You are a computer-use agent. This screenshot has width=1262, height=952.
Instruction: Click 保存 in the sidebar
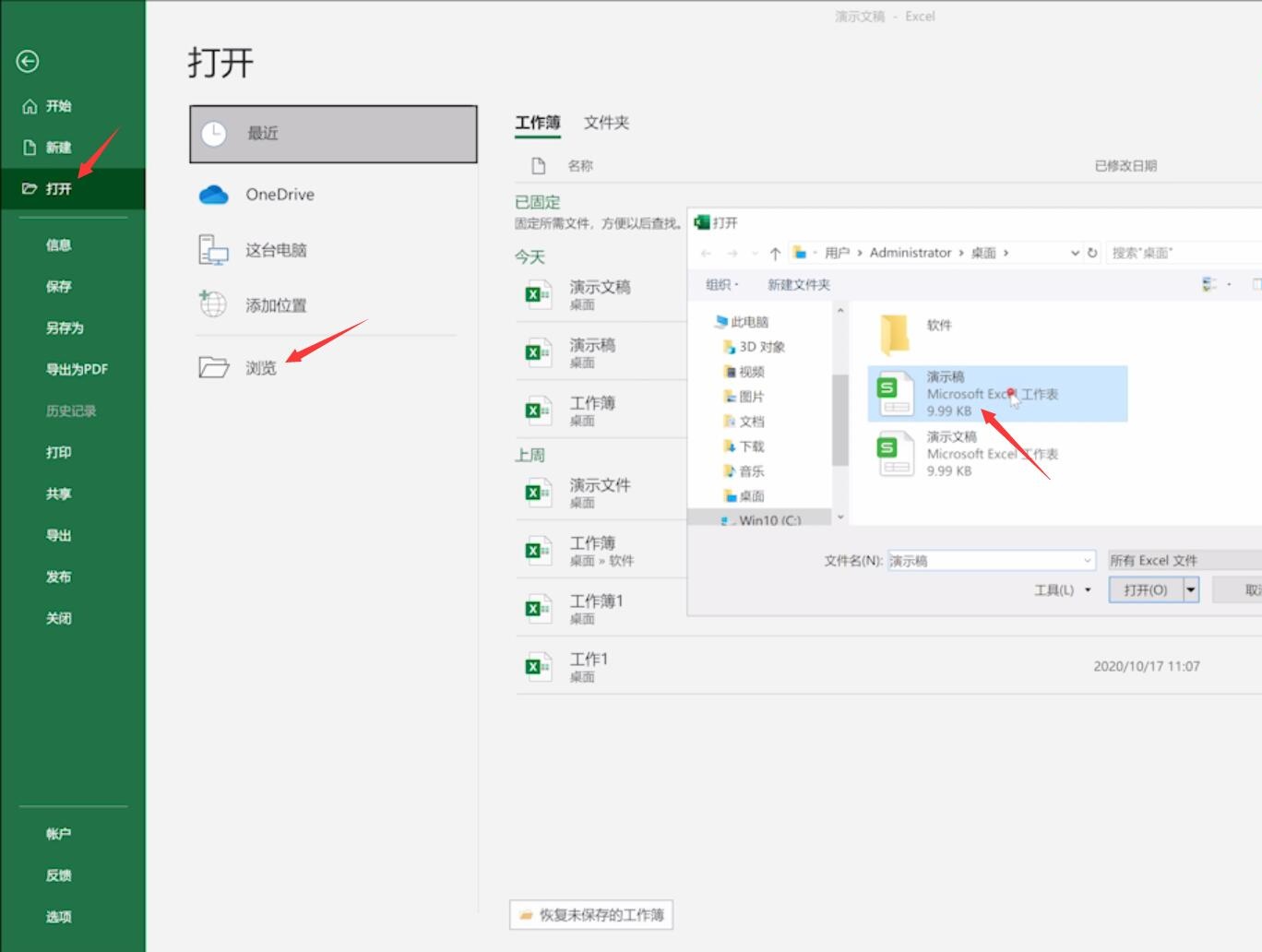point(58,286)
